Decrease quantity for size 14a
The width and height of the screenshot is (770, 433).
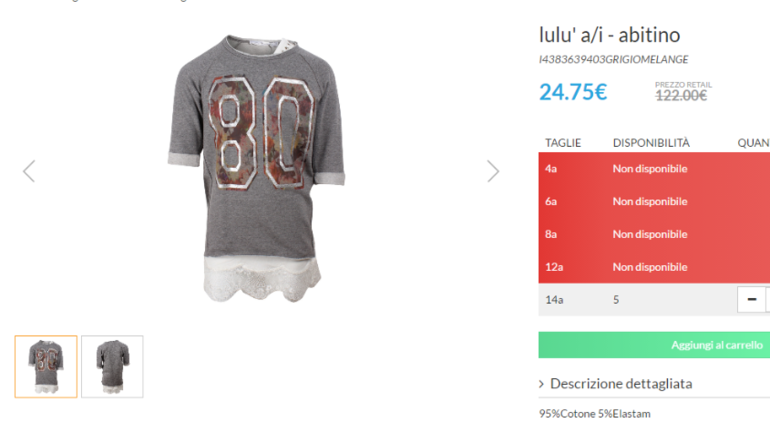point(751,299)
